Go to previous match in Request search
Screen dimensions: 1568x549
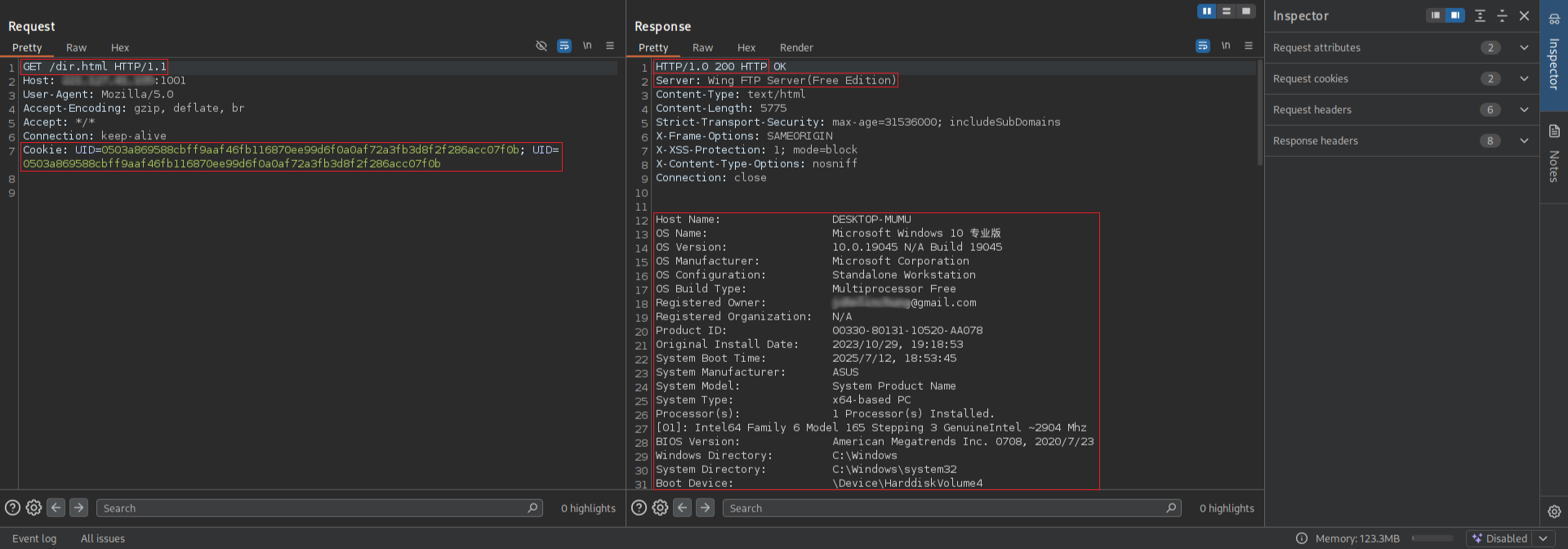(x=56, y=507)
